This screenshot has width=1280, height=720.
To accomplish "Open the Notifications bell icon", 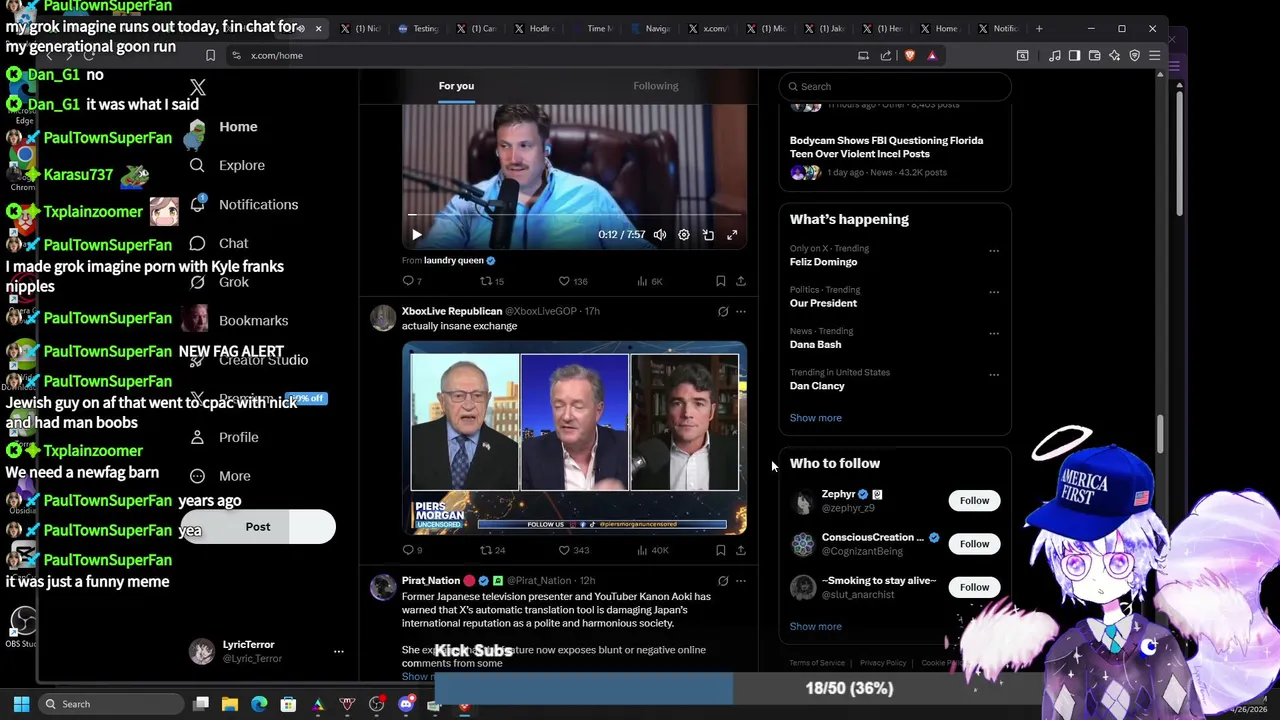I will [x=197, y=204].
